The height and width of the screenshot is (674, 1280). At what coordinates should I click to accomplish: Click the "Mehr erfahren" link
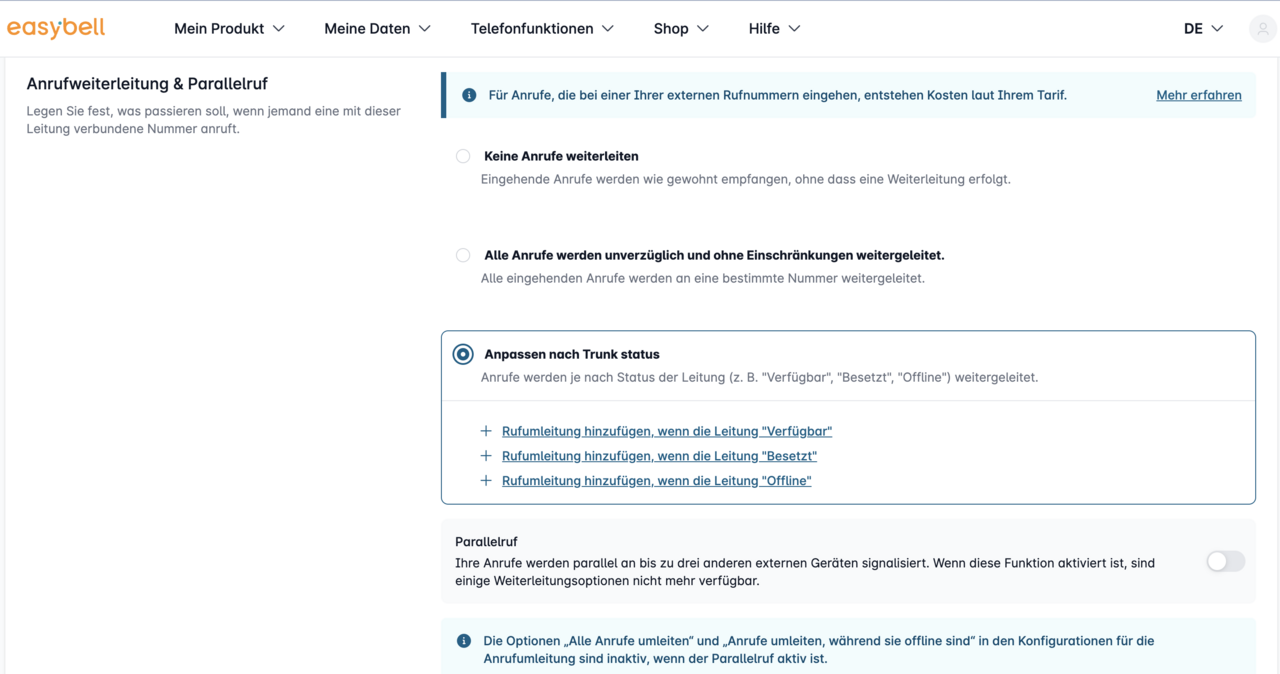point(1198,95)
